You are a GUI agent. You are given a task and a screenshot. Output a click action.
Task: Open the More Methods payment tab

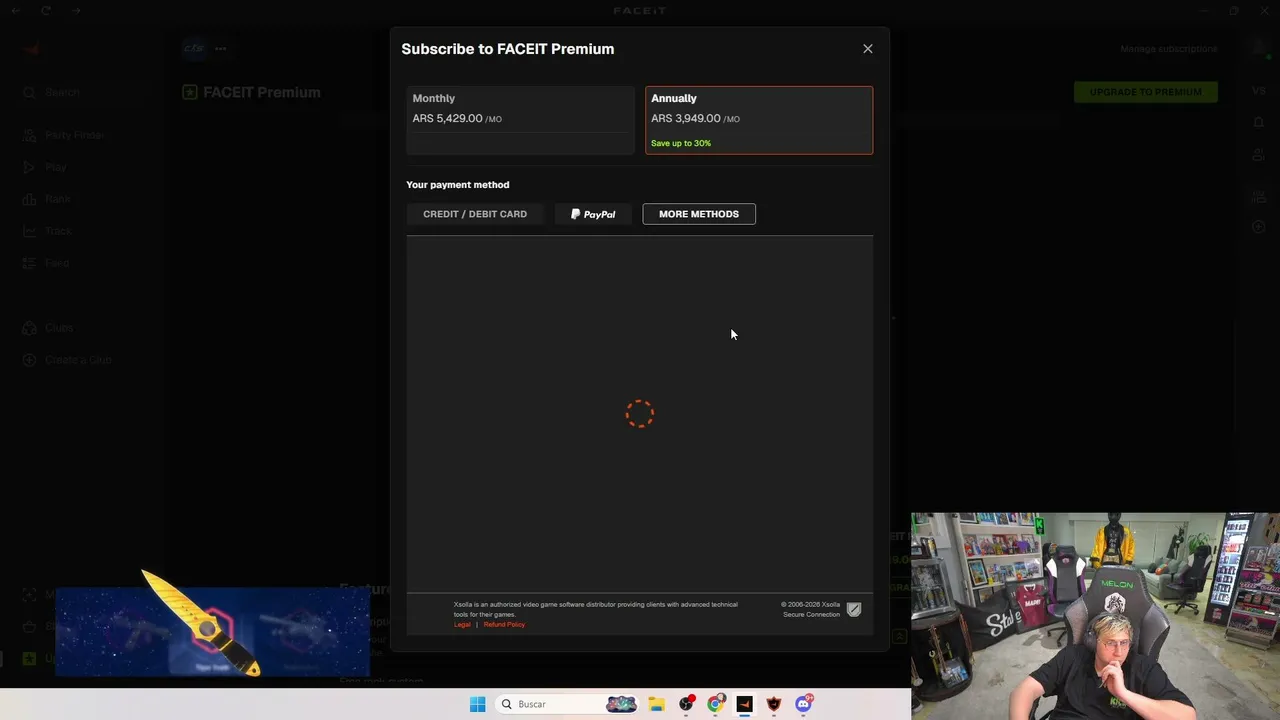point(699,214)
